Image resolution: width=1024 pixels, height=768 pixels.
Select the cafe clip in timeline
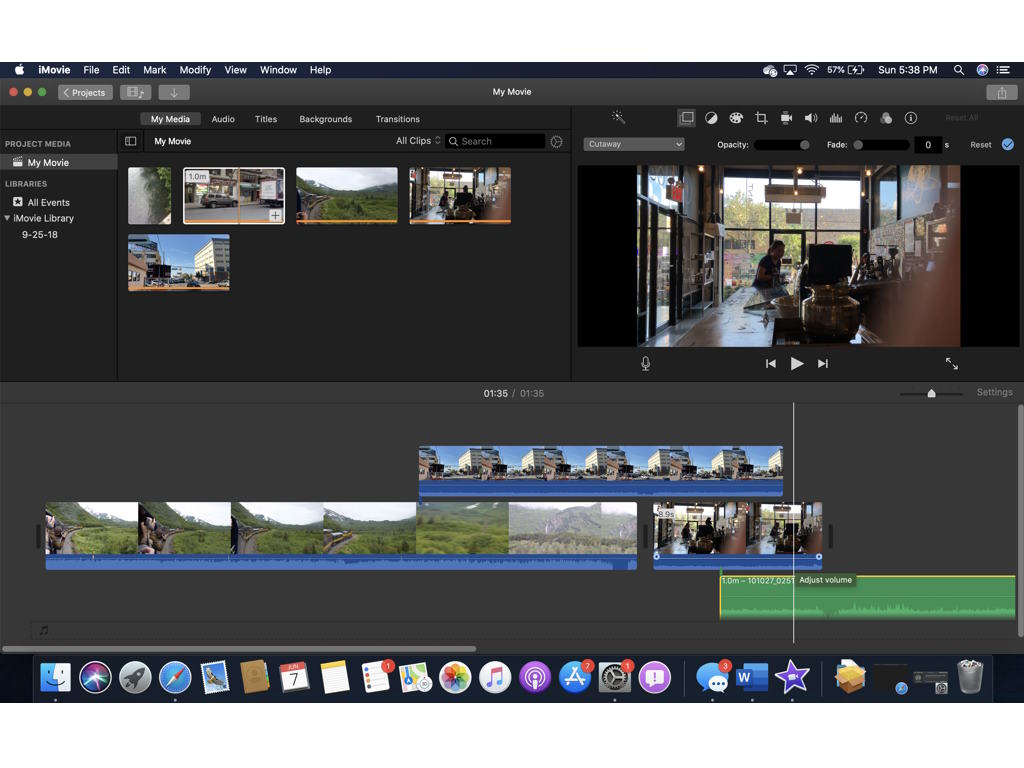coord(738,536)
